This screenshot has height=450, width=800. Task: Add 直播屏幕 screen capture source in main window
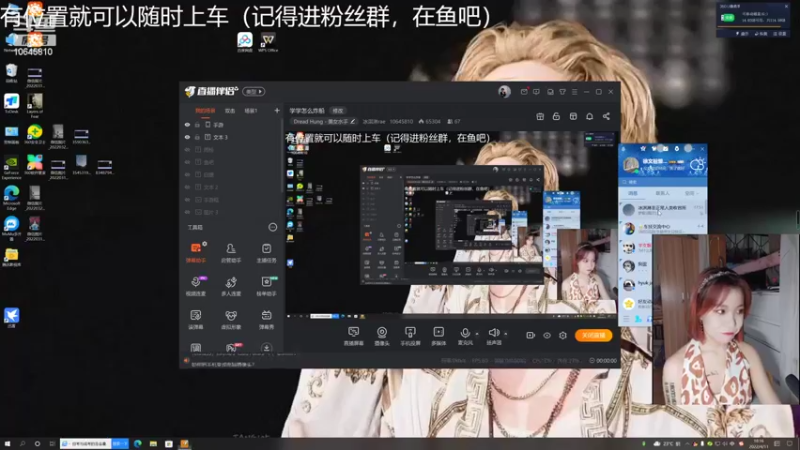[x=353, y=336]
